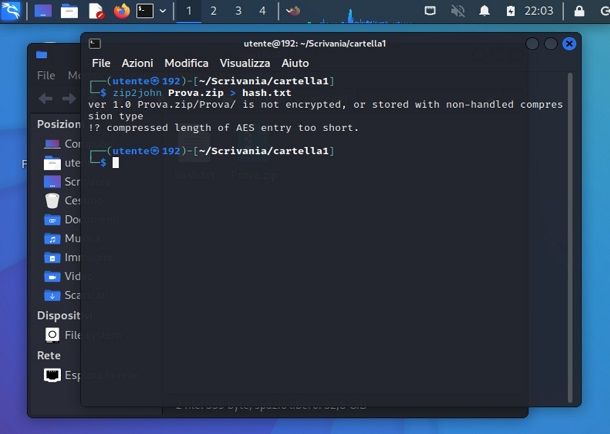This screenshot has width=610, height=434.
Task: Go forward in the file manager
Action: tap(69, 99)
